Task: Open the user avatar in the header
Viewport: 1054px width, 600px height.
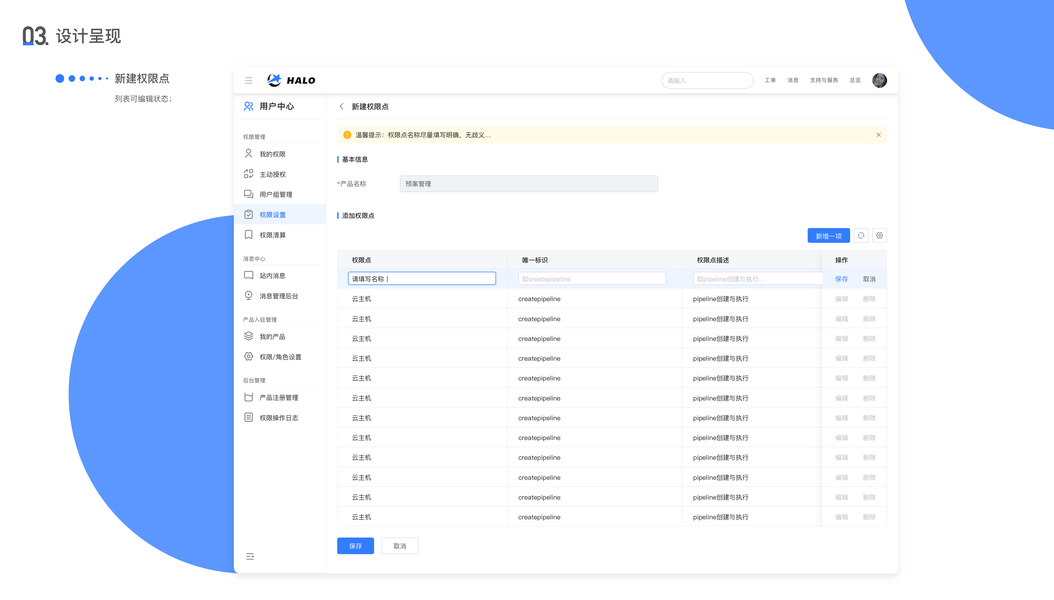Action: click(879, 81)
